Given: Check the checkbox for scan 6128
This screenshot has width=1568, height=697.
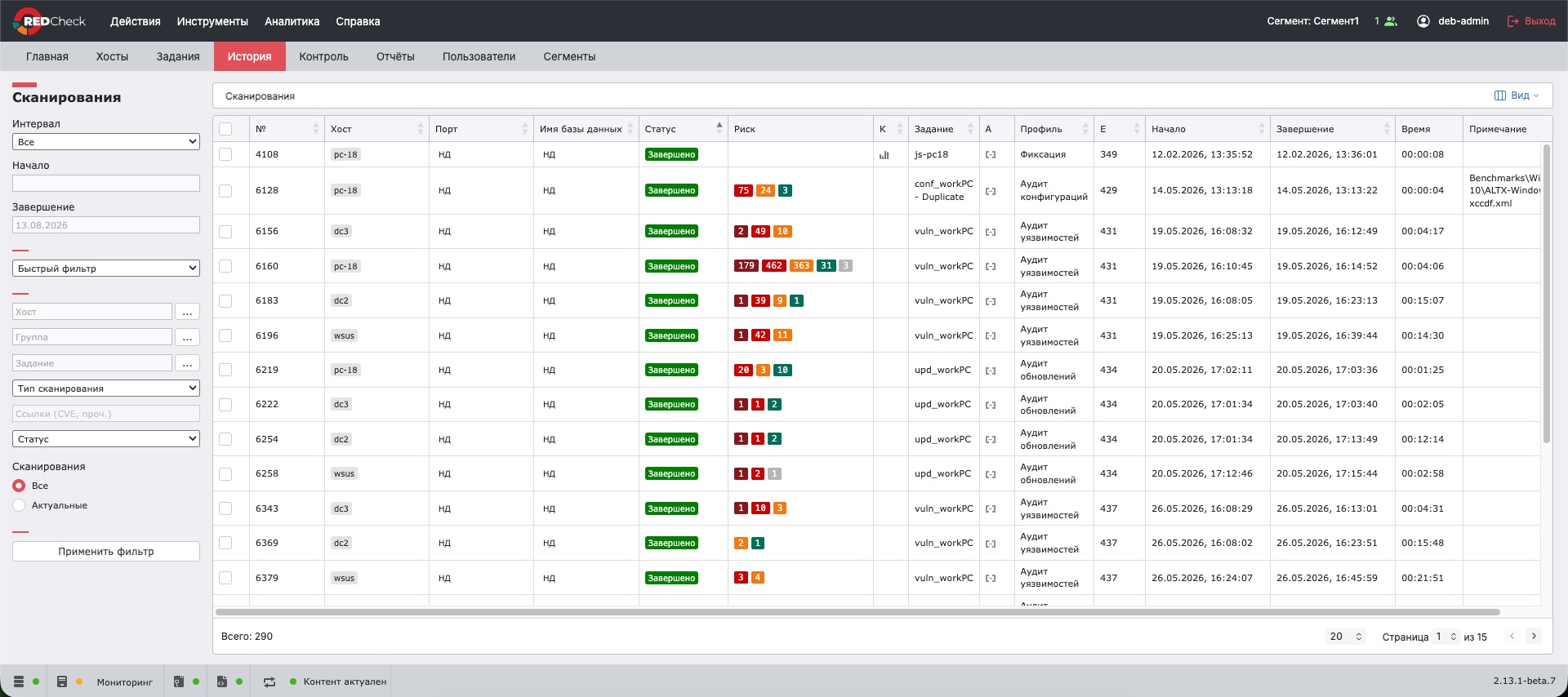Looking at the screenshot, I should [225, 191].
